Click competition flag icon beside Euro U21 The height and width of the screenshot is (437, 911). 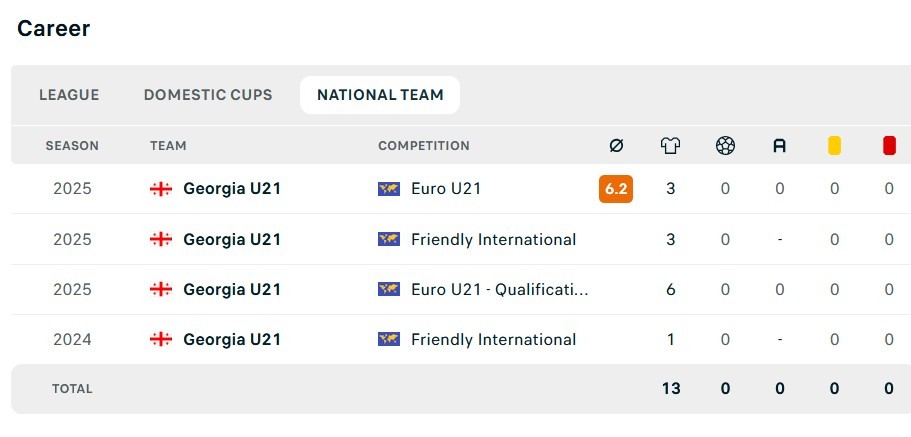point(389,188)
